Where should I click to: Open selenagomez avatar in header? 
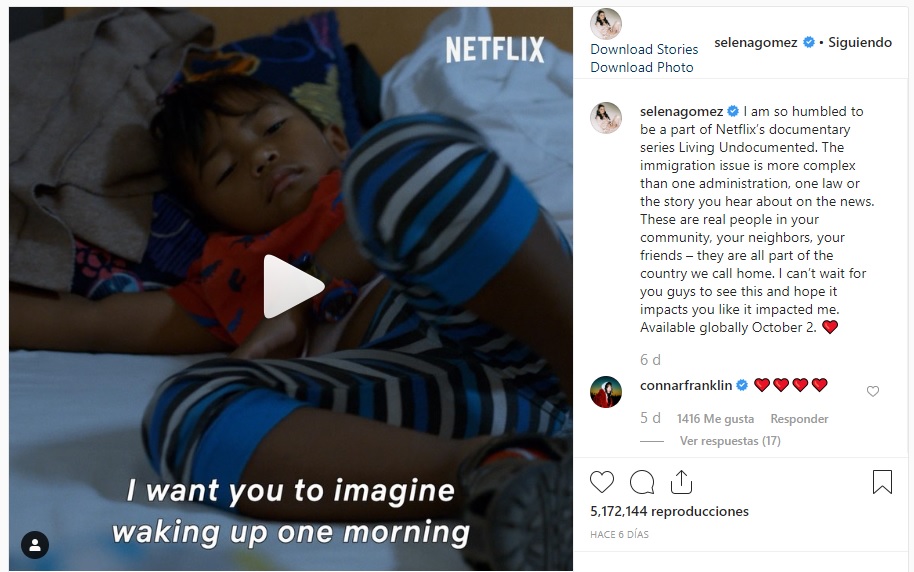606,24
